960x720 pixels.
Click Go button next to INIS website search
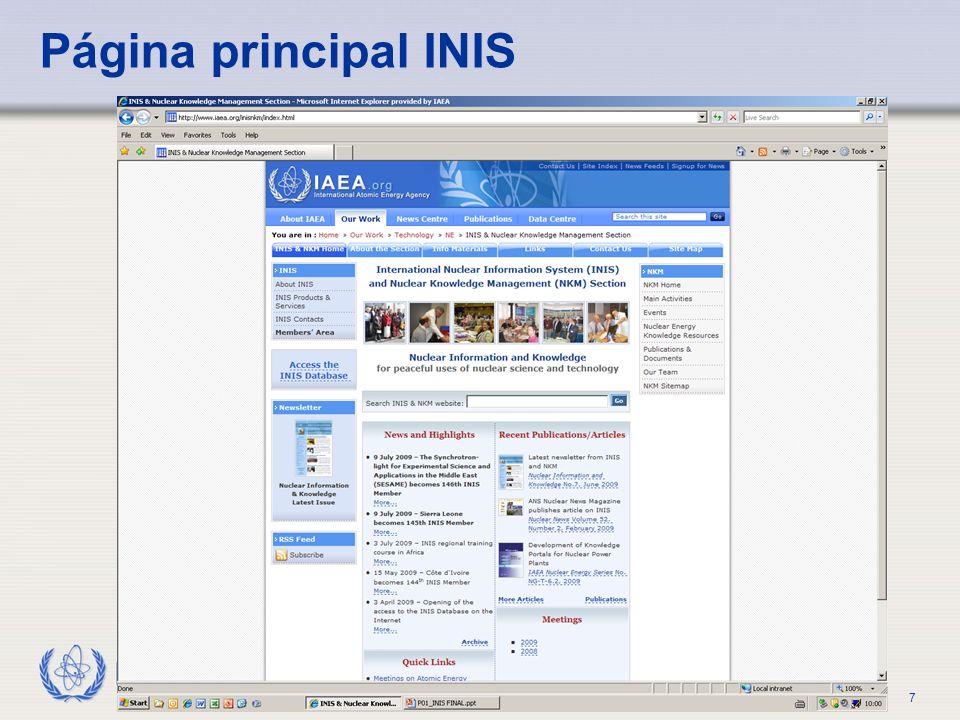(619, 400)
